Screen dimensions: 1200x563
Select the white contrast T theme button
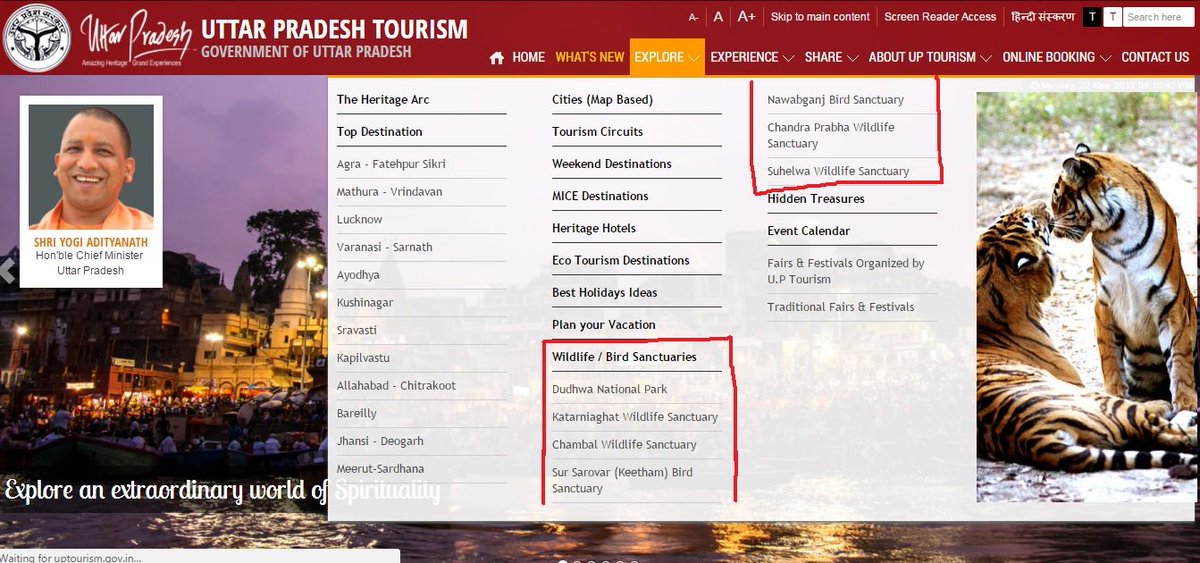click(x=1112, y=17)
